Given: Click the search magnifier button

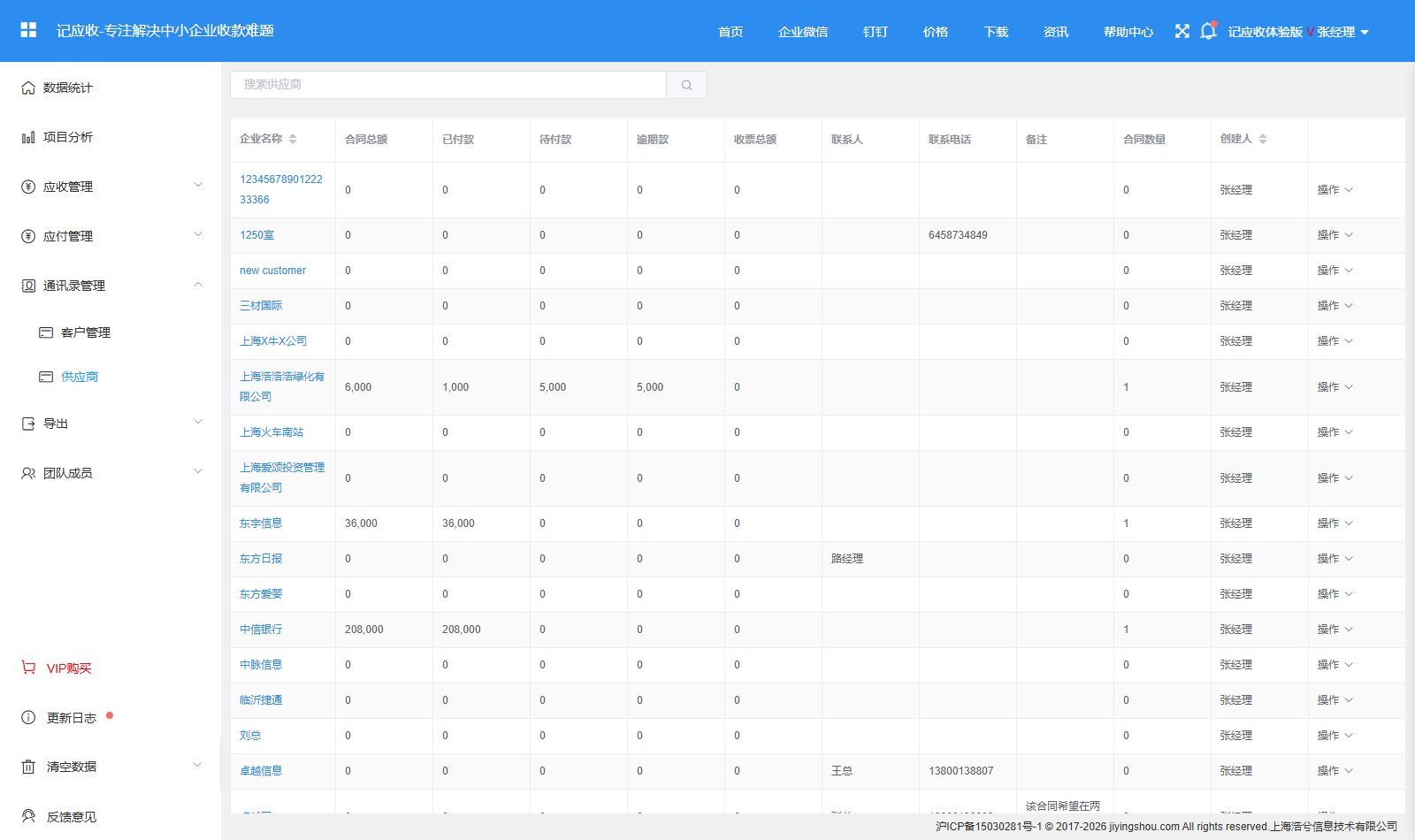Looking at the screenshot, I should click(x=687, y=85).
